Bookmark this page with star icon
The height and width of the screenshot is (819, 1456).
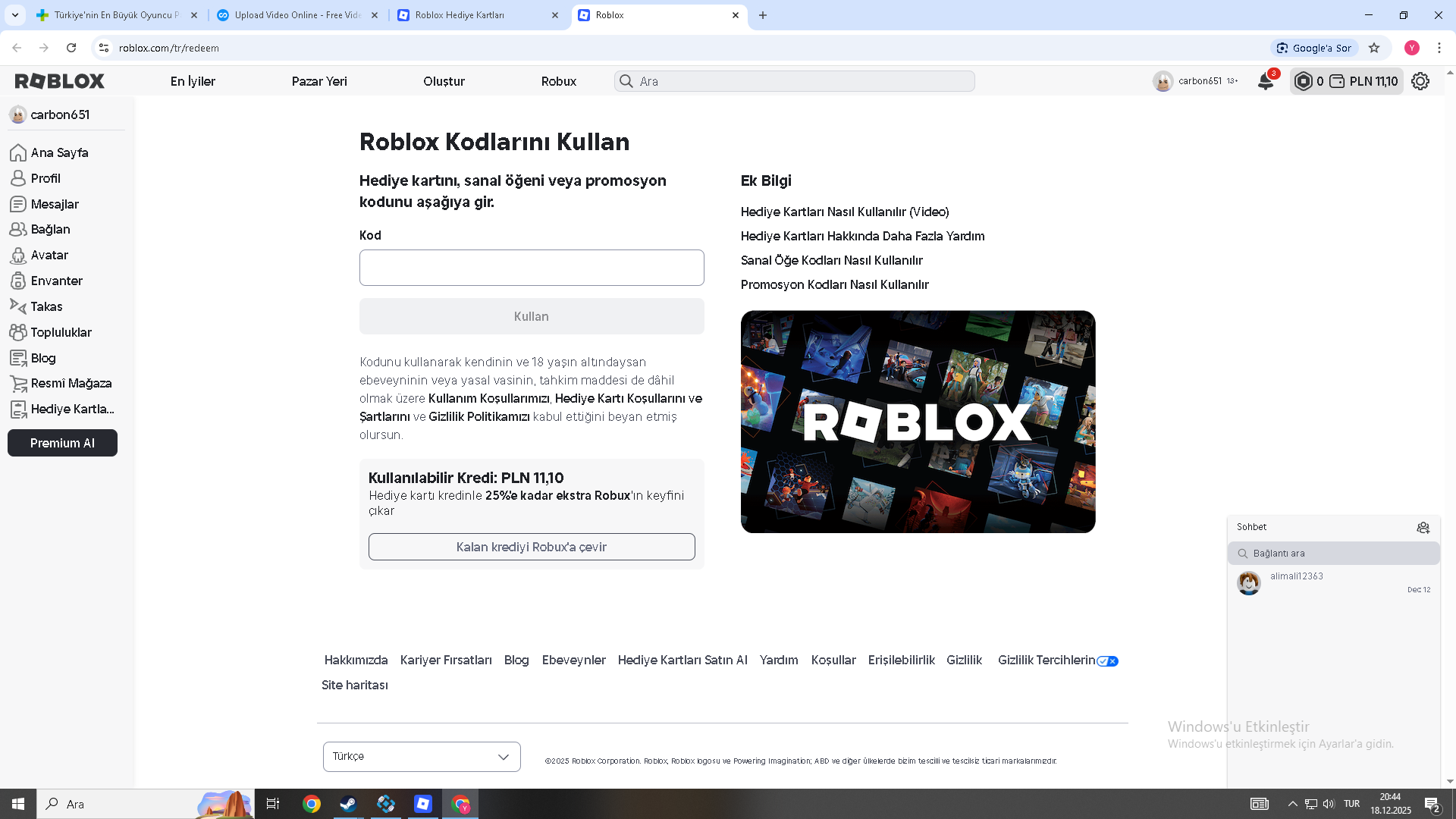pyautogui.click(x=1374, y=48)
